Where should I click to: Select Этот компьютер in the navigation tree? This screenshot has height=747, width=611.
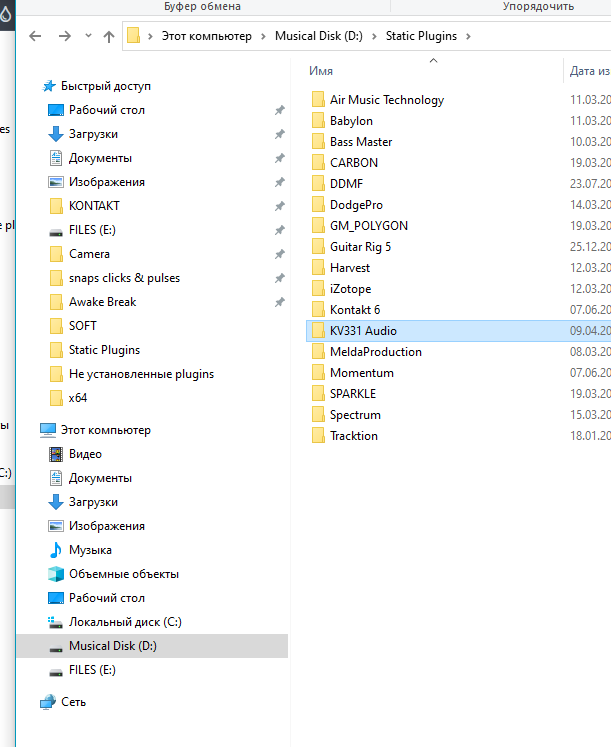click(106, 430)
